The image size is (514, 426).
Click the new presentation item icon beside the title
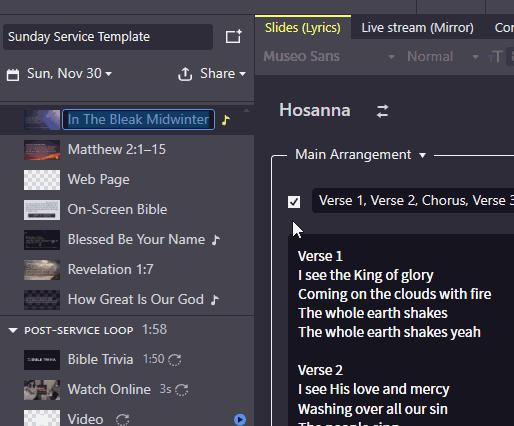click(233, 36)
